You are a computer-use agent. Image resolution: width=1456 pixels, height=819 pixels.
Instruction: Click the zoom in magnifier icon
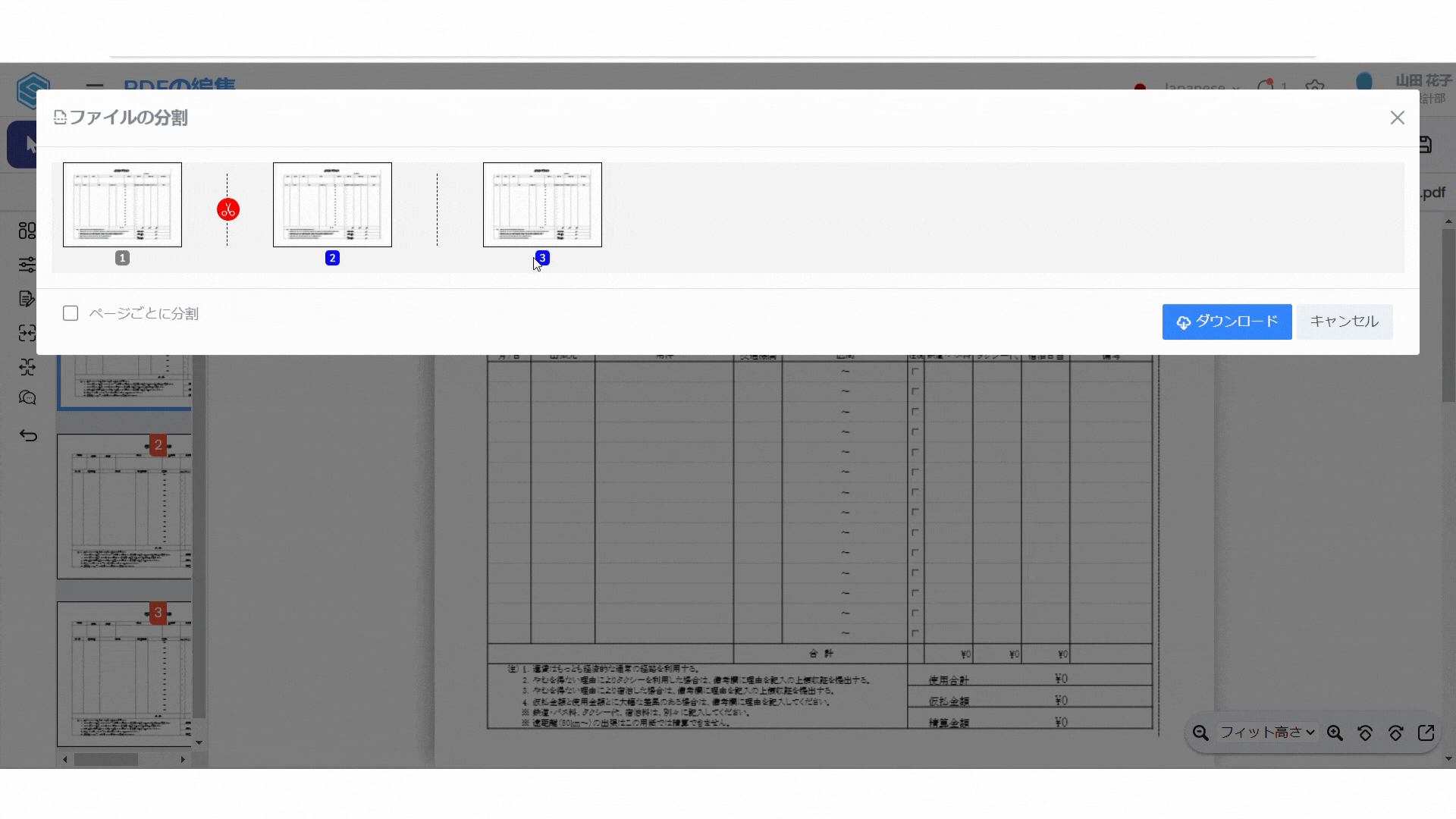point(1335,733)
